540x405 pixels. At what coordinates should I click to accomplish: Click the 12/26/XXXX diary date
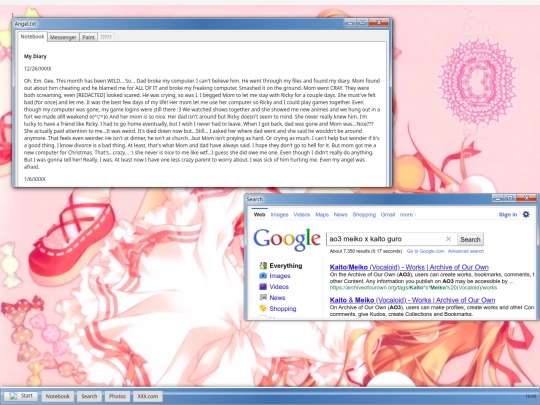click(38, 69)
